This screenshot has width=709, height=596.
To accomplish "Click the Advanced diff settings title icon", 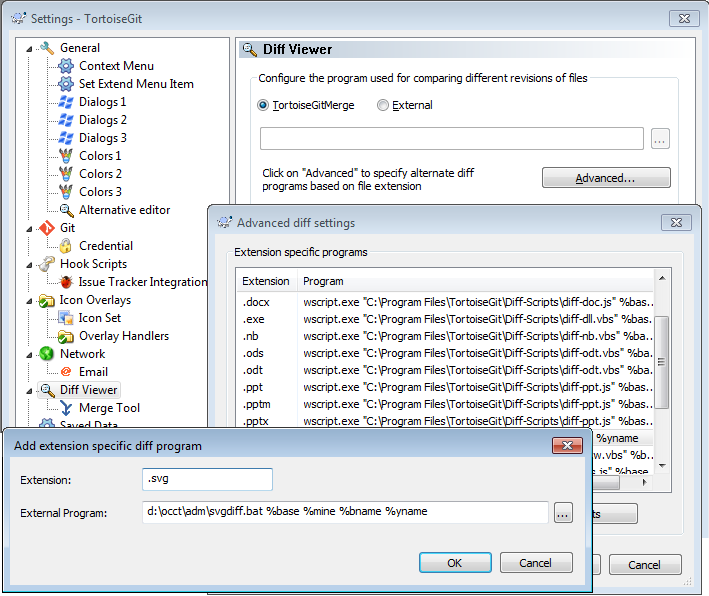I will click(x=224, y=222).
